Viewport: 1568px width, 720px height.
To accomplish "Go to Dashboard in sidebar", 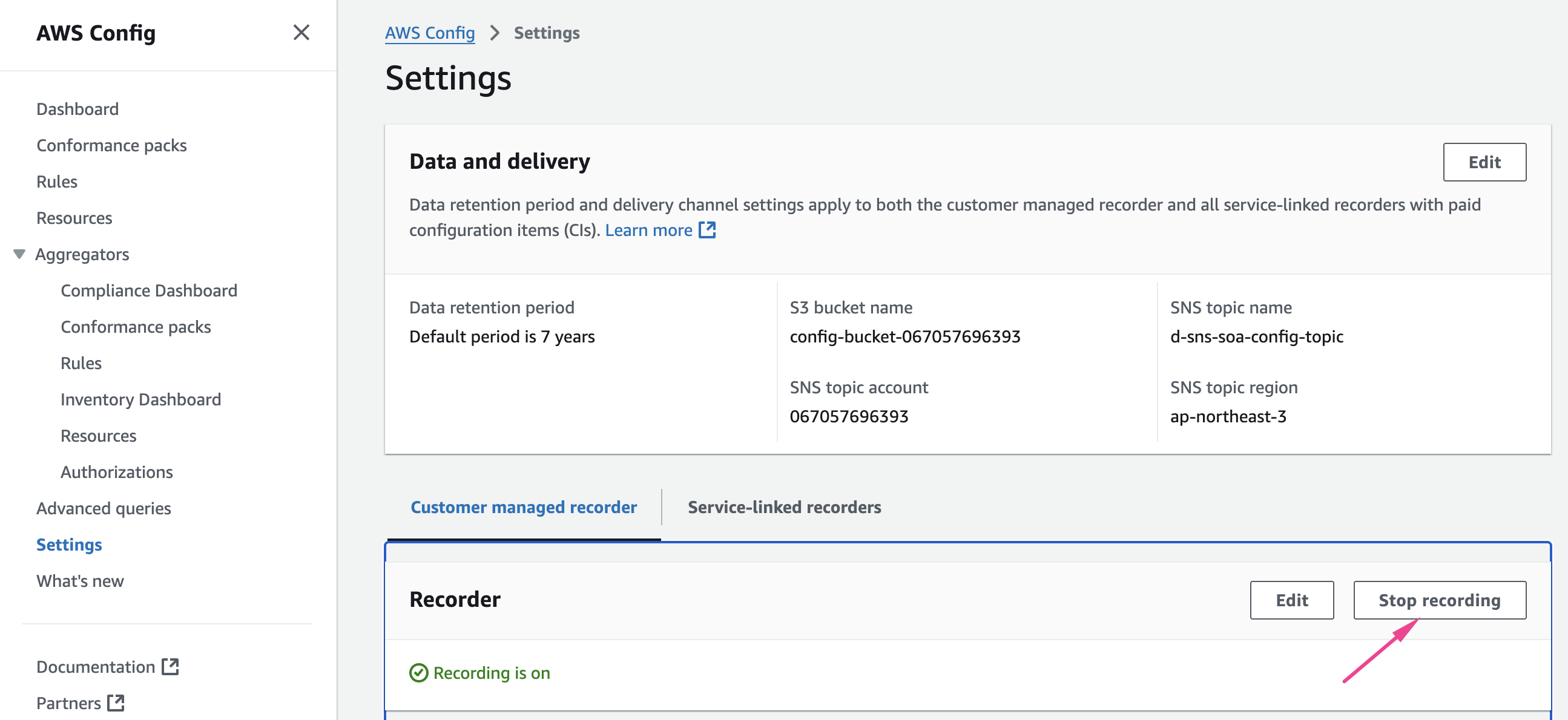I will click(x=77, y=109).
